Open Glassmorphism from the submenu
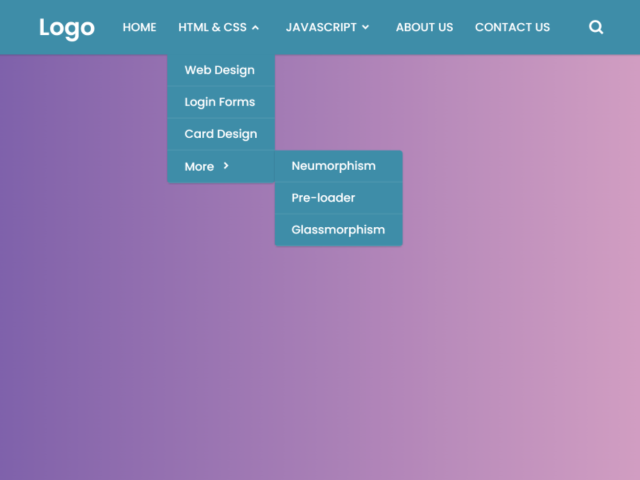 [338, 230]
